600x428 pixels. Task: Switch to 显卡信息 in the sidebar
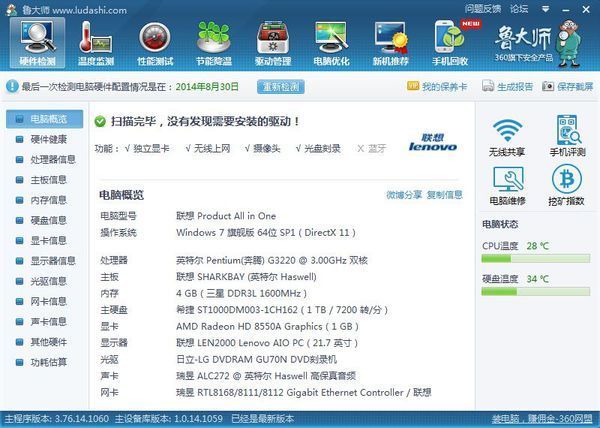point(48,240)
